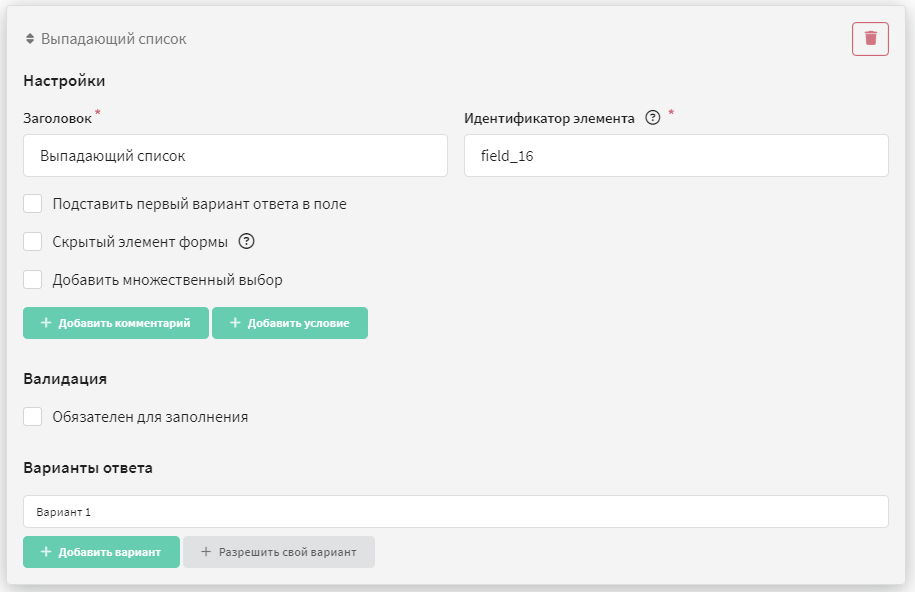915x592 pixels.
Task: Click the Разрешить свой вариант button
Action: coord(278,552)
